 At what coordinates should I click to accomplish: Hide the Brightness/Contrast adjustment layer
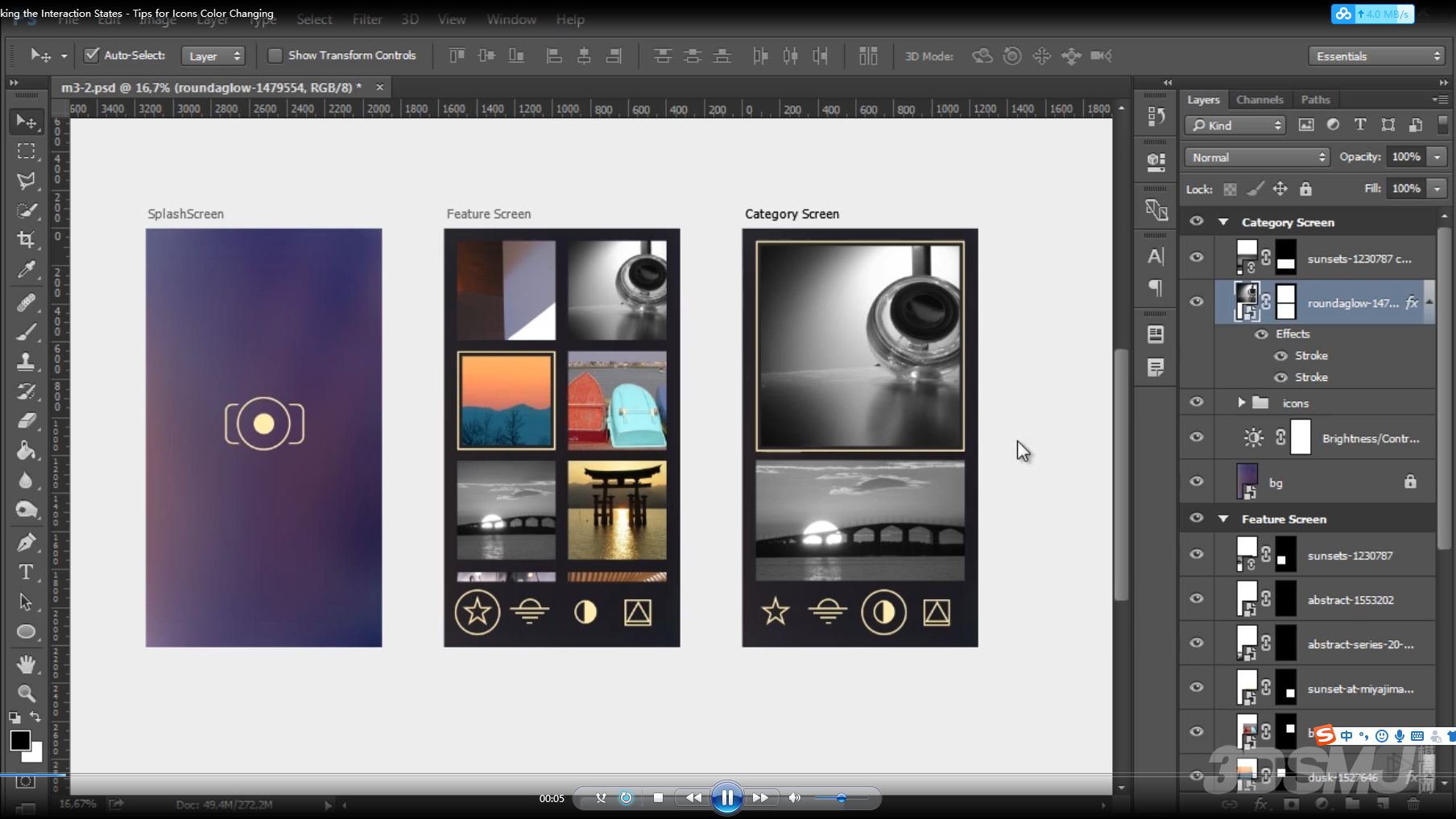[1197, 437]
